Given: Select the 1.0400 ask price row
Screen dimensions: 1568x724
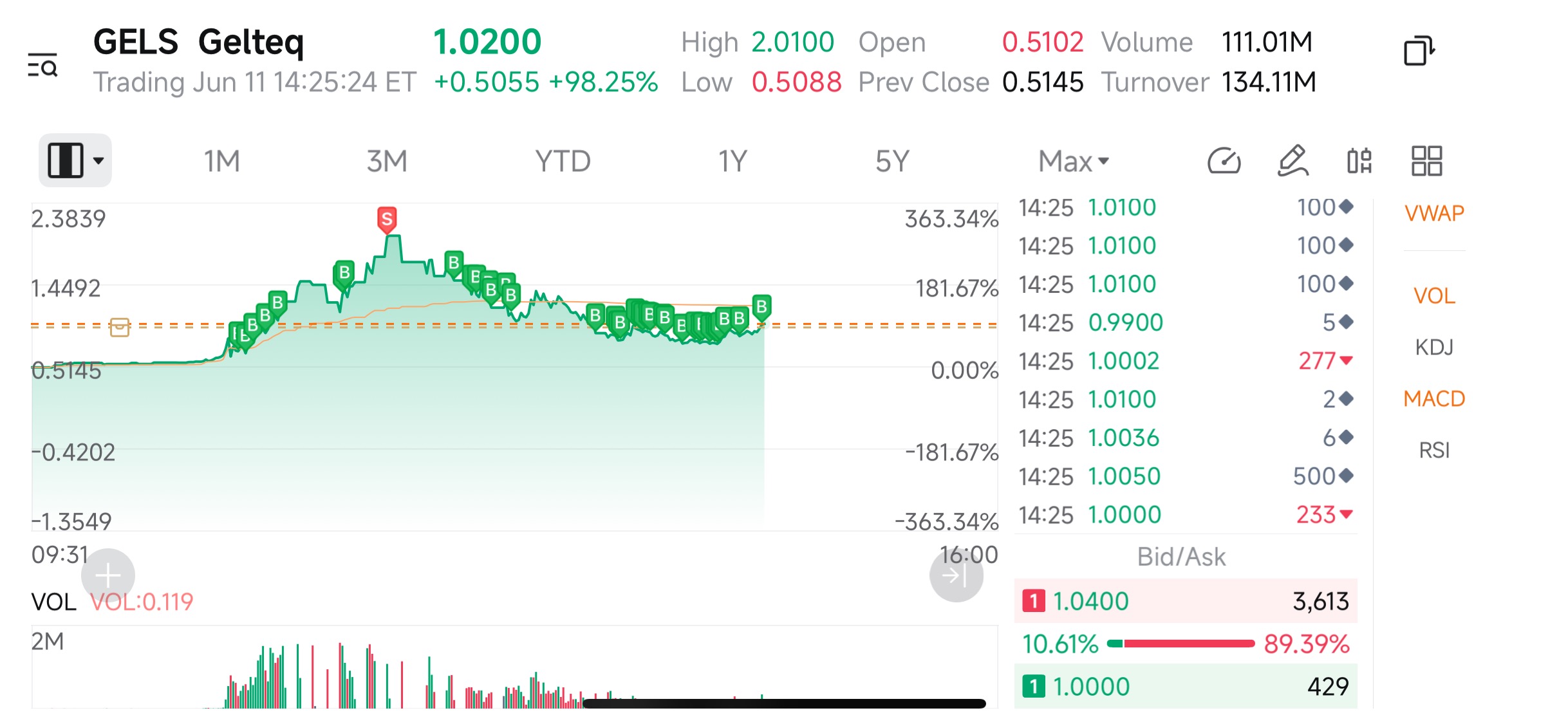Looking at the screenshot, I should click(x=1186, y=601).
